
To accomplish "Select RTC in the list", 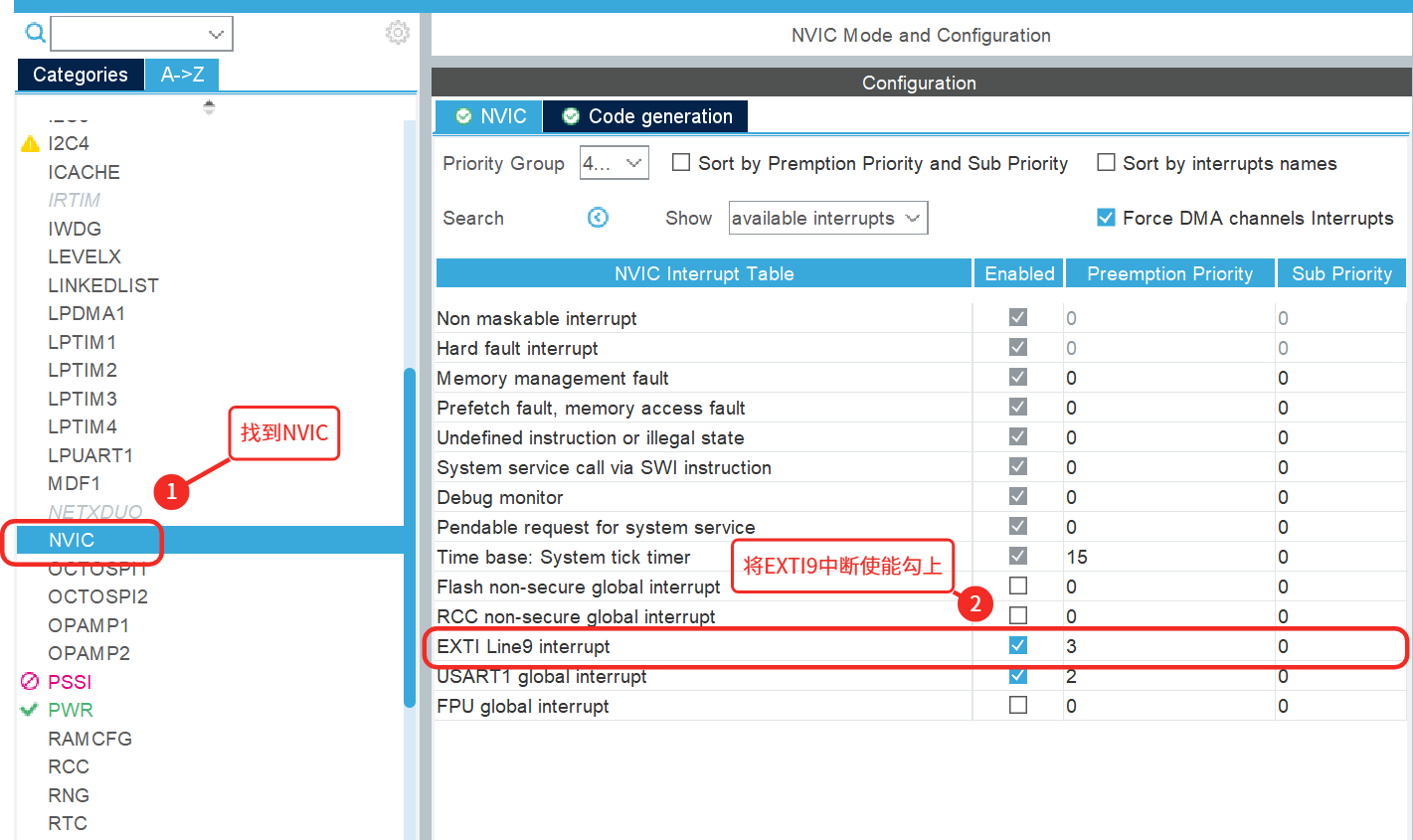I will [68, 823].
